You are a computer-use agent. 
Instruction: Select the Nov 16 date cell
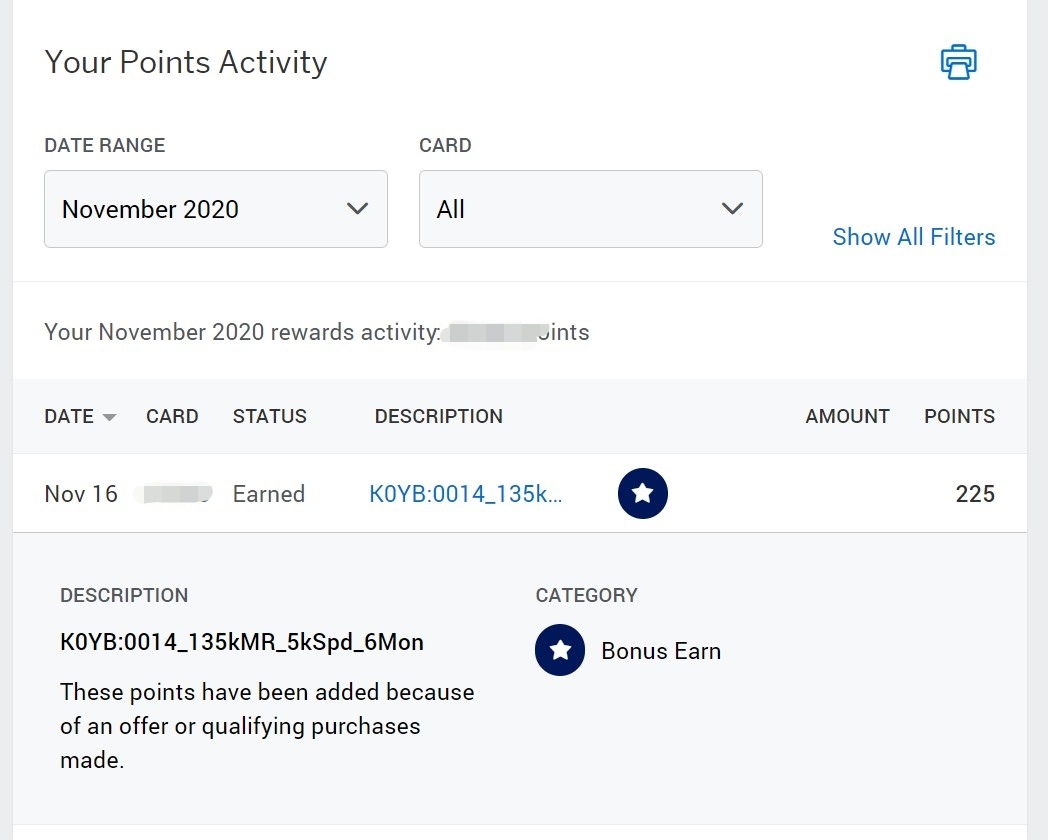click(81, 494)
